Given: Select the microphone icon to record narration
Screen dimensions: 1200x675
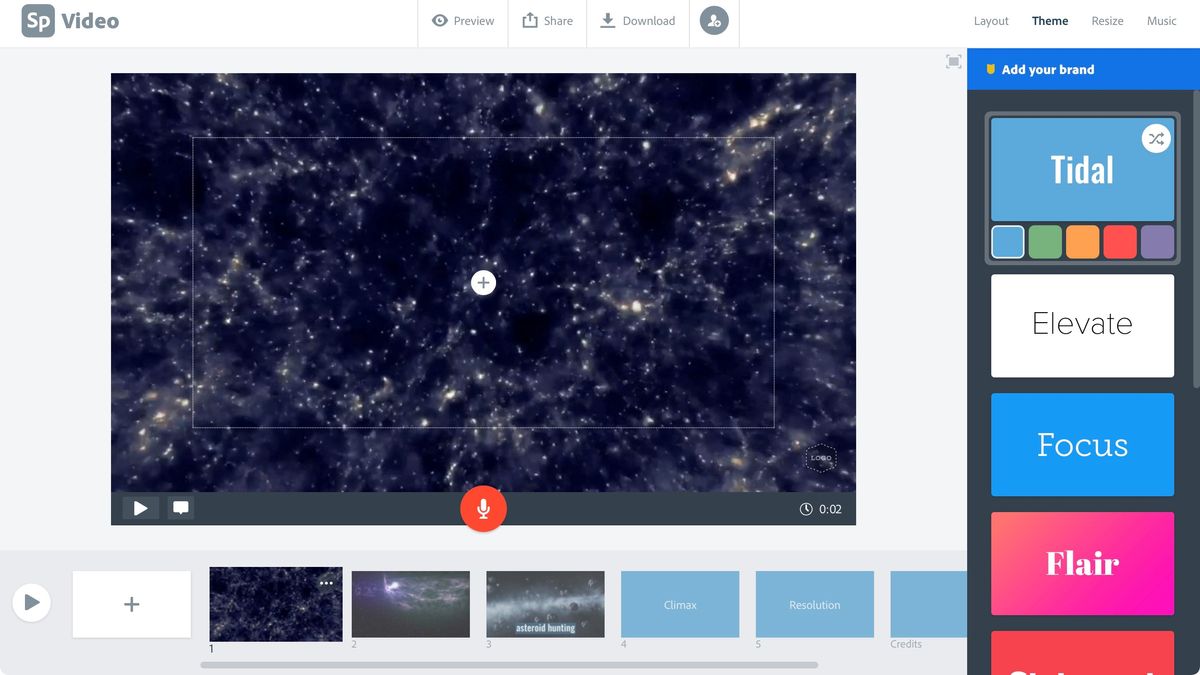Looking at the screenshot, I should click(x=483, y=508).
